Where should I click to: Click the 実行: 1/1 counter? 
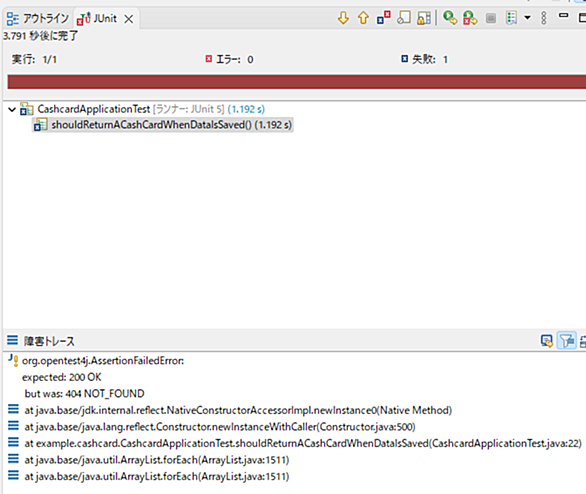(x=34, y=59)
